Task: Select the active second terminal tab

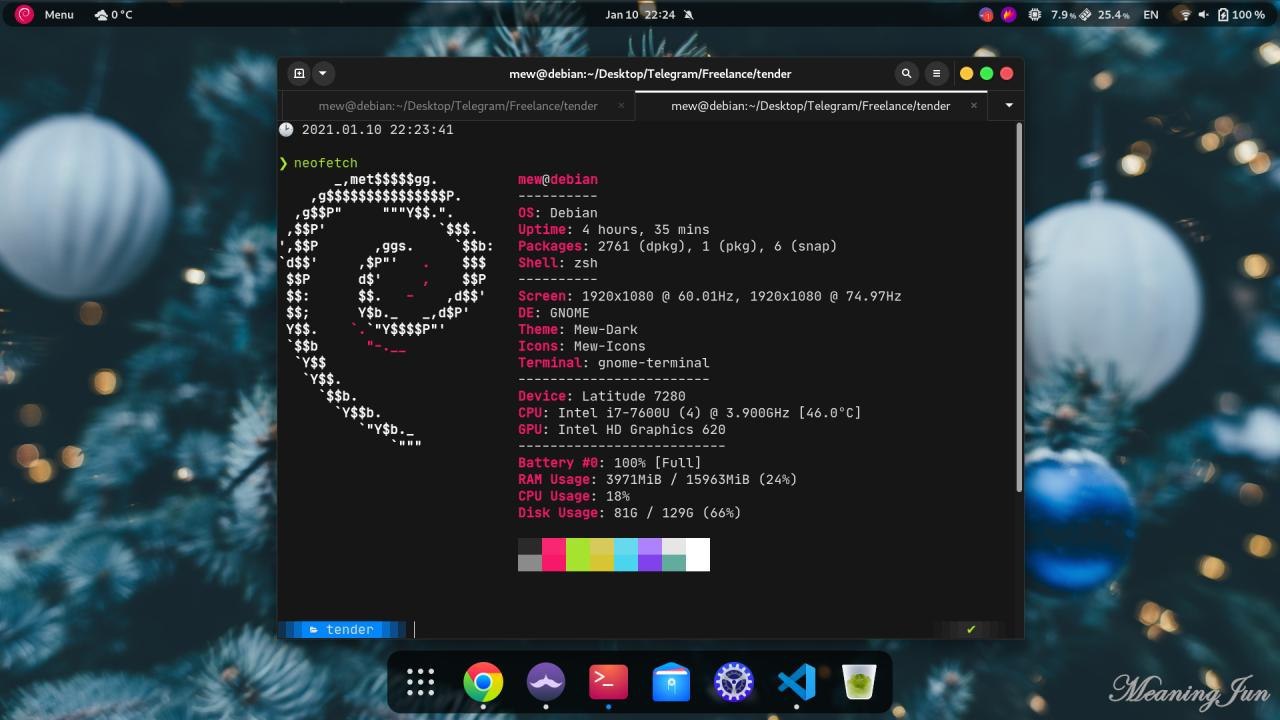Action: pyautogui.click(x=810, y=105)
